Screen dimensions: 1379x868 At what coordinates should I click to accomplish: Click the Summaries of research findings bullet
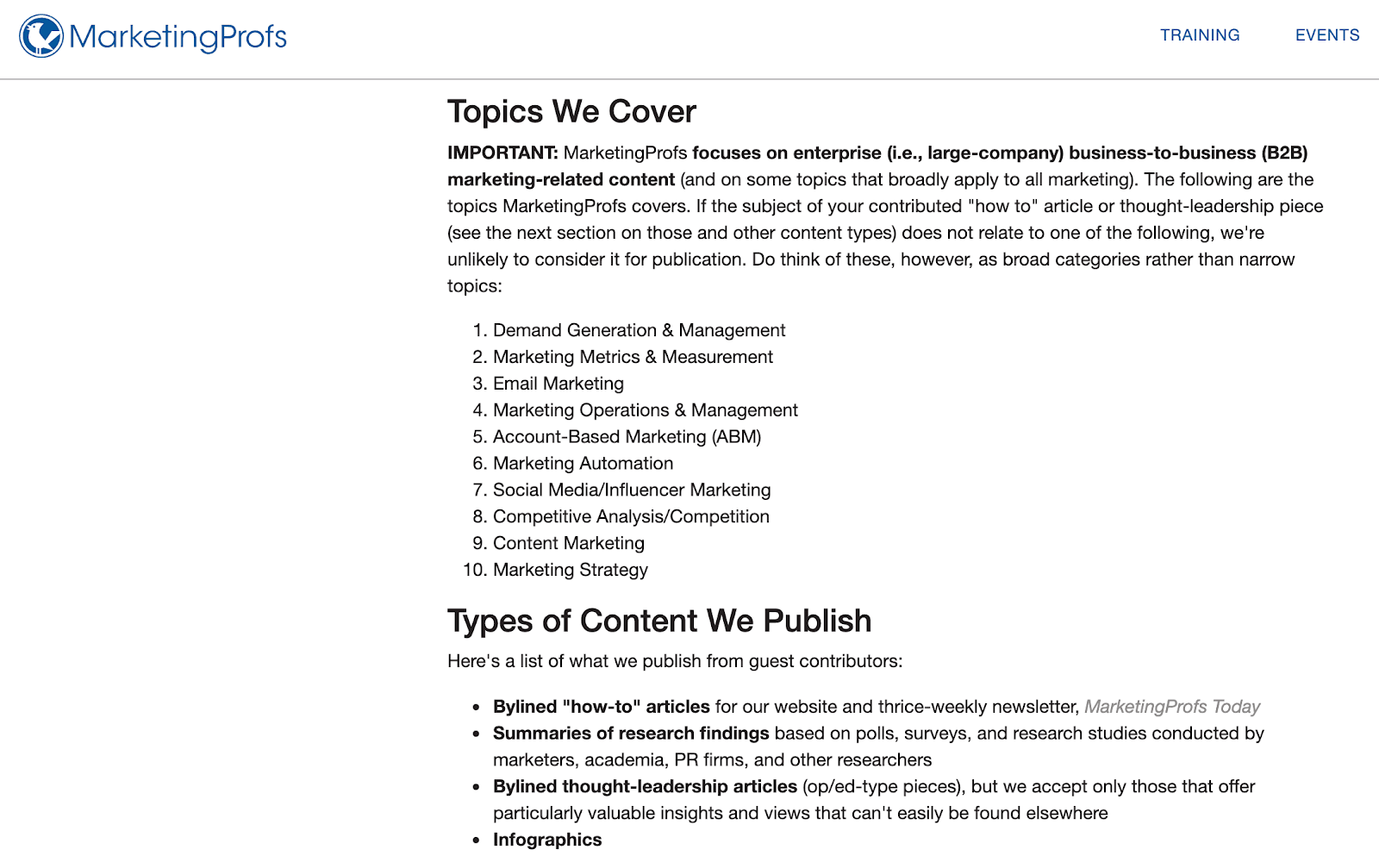pos(630,733)
